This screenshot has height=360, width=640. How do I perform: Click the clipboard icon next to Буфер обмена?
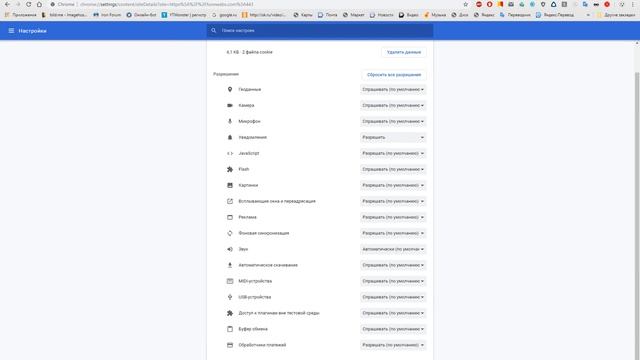pyautogui.click(x=230, y=329)
